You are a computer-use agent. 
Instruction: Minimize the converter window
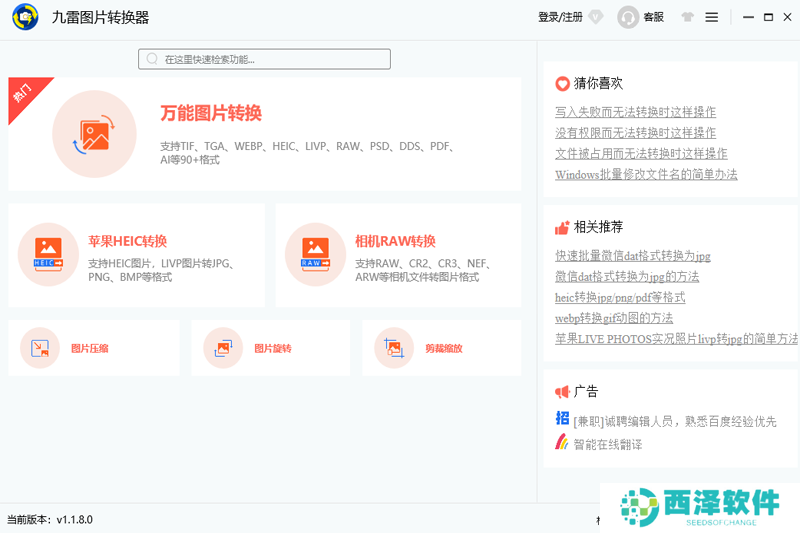coord(748,17)
